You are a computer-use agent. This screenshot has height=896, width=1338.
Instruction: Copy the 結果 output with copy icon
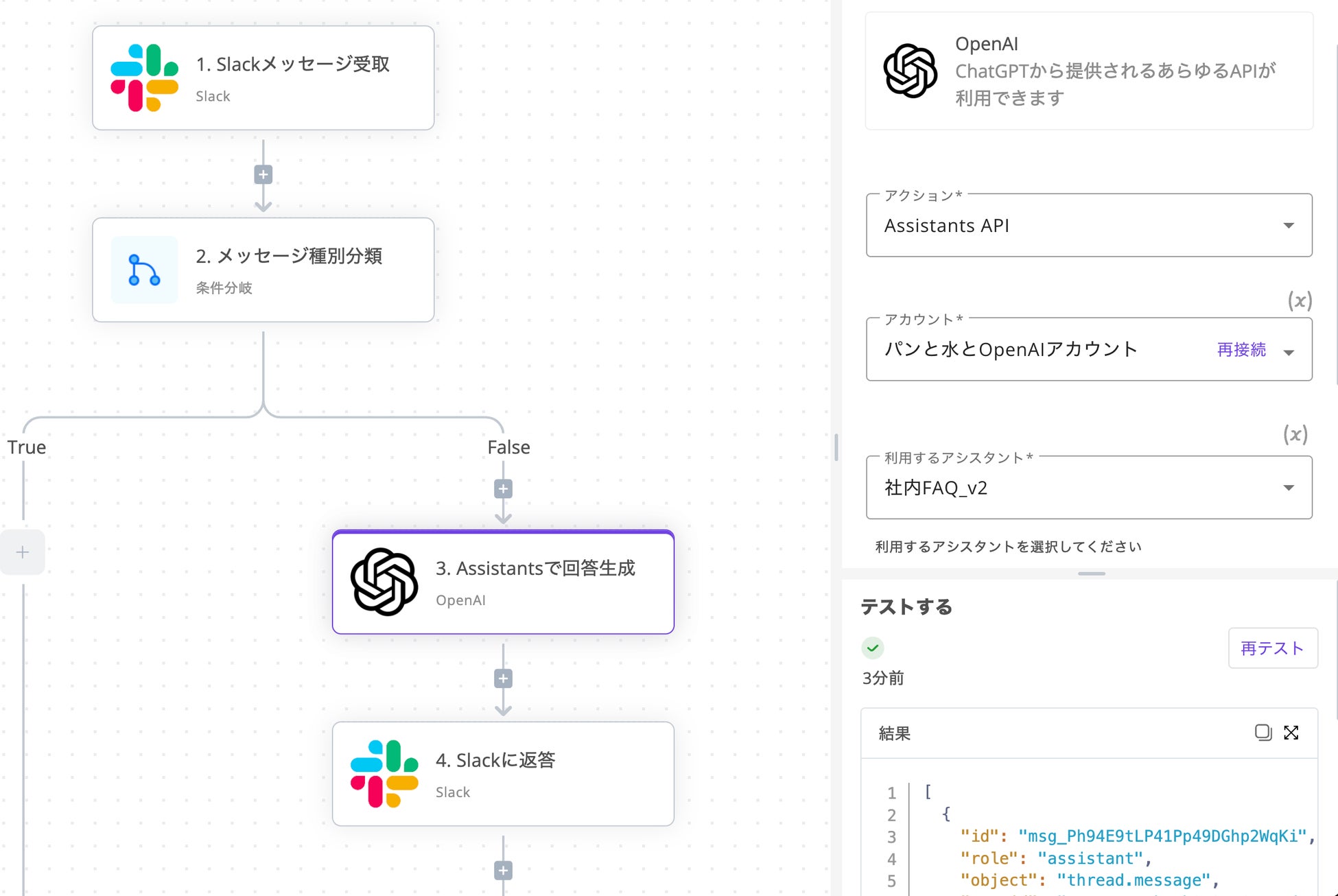(1263, 732)
